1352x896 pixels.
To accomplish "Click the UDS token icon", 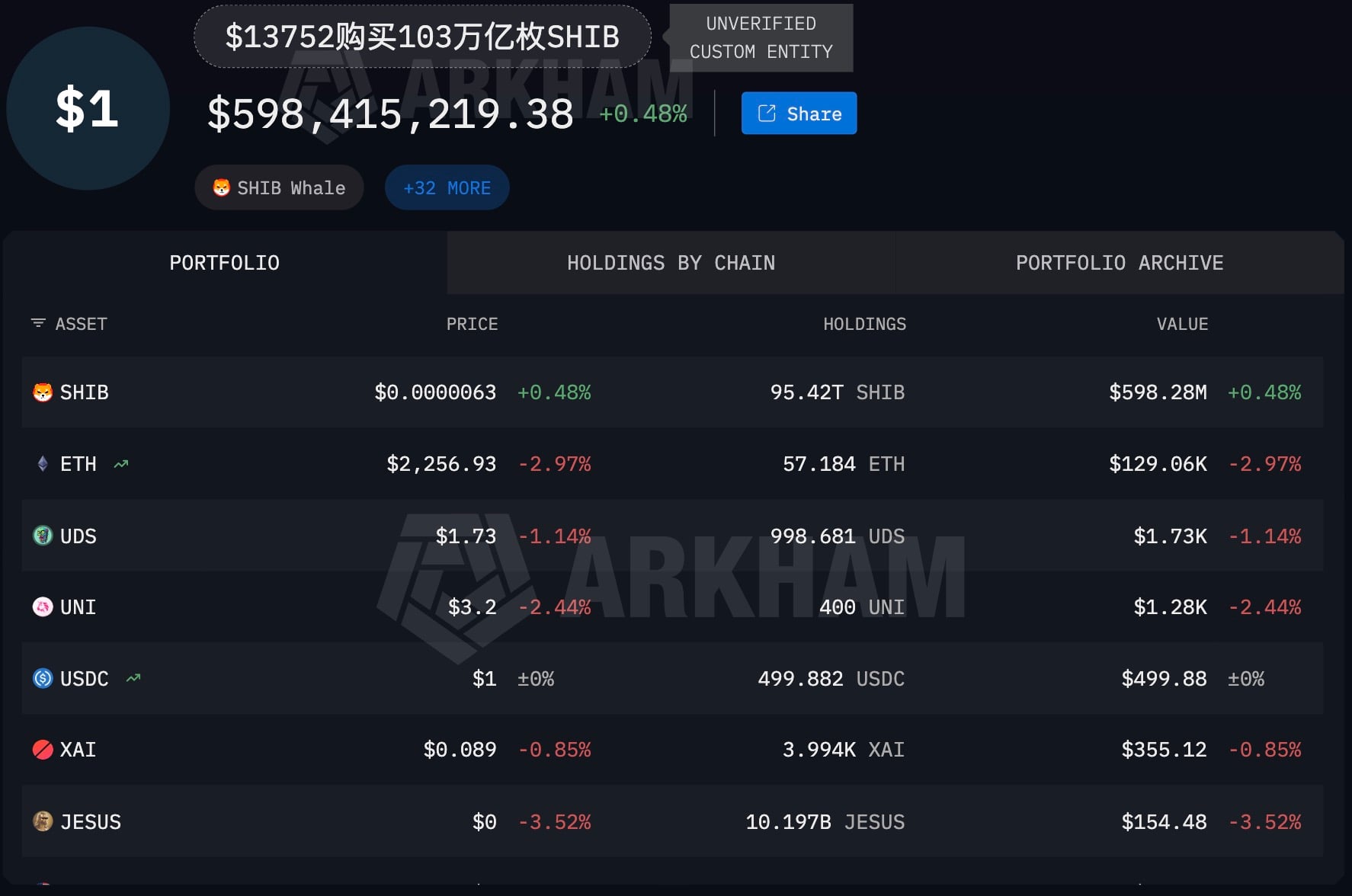I will point(43,536).
